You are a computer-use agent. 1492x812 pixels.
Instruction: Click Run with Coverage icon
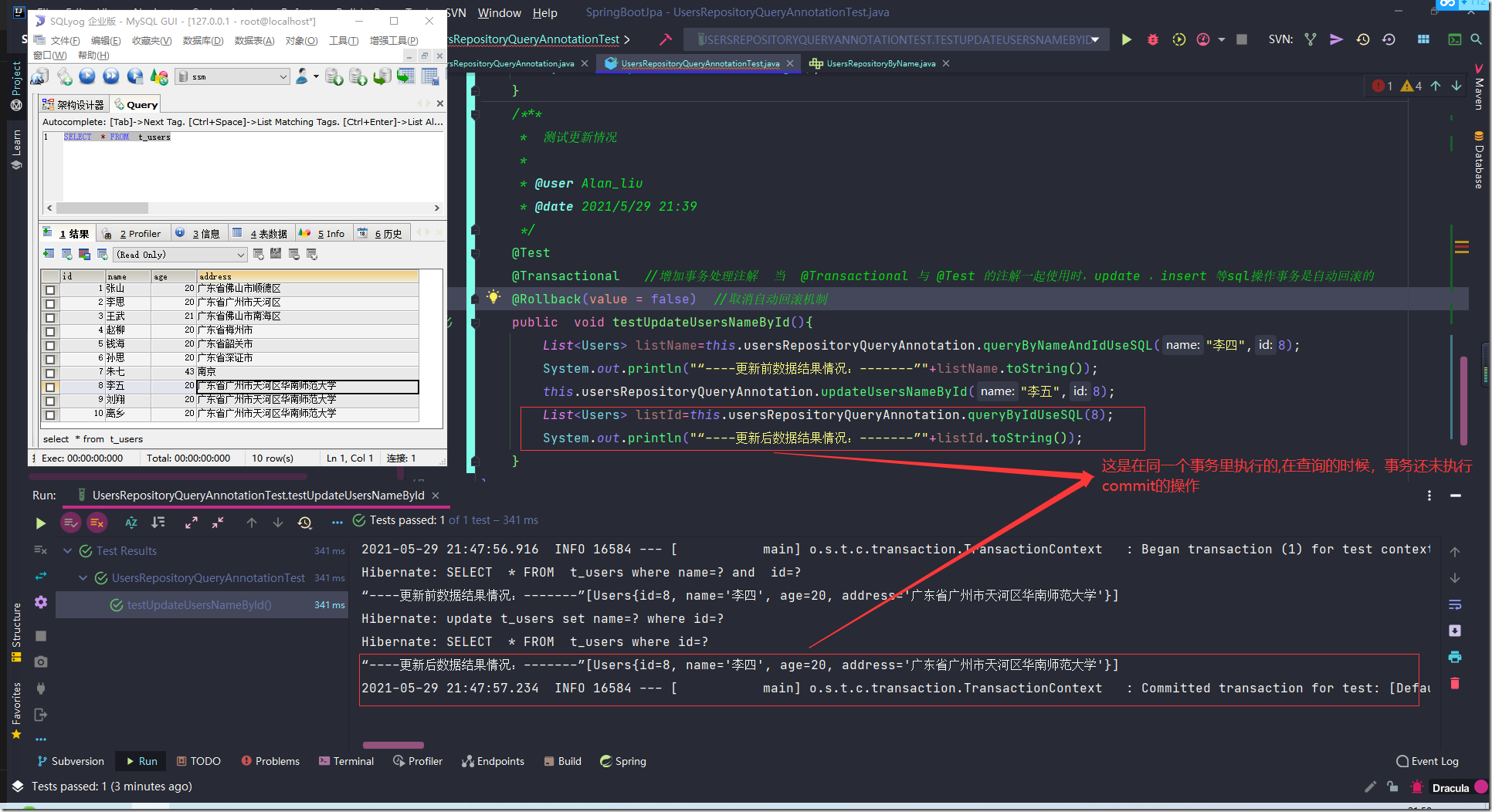coord(1178,39)
